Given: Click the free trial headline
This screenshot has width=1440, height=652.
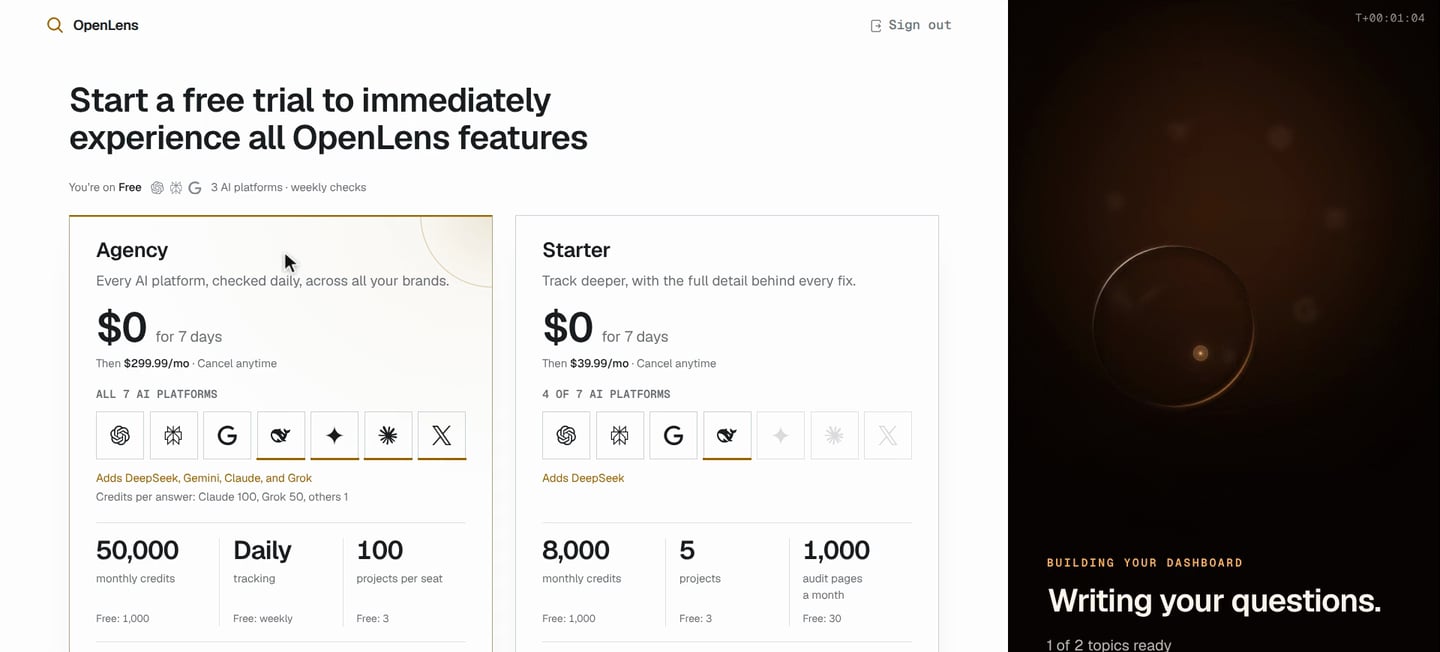Looking at the screenshot, I should [328, 118].
